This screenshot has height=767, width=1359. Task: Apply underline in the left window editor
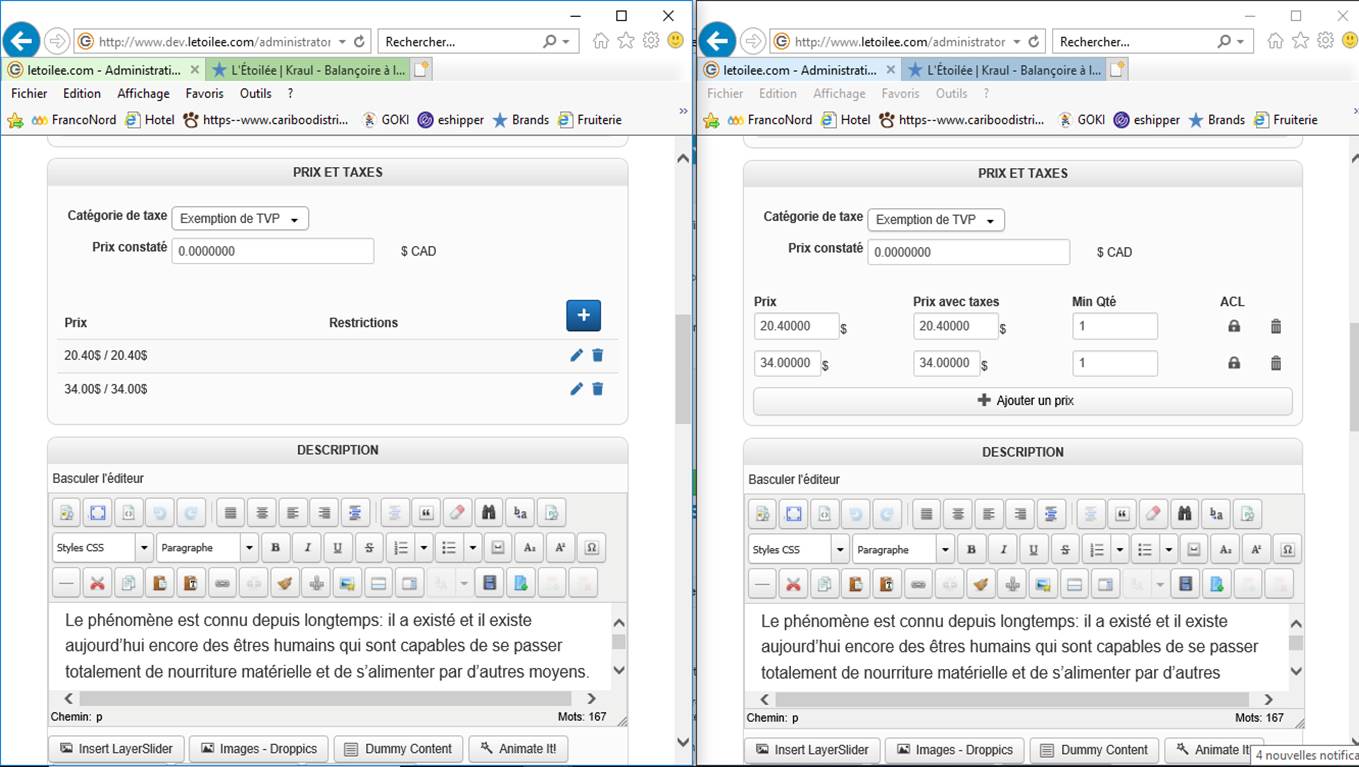click(x=337, y=548)
